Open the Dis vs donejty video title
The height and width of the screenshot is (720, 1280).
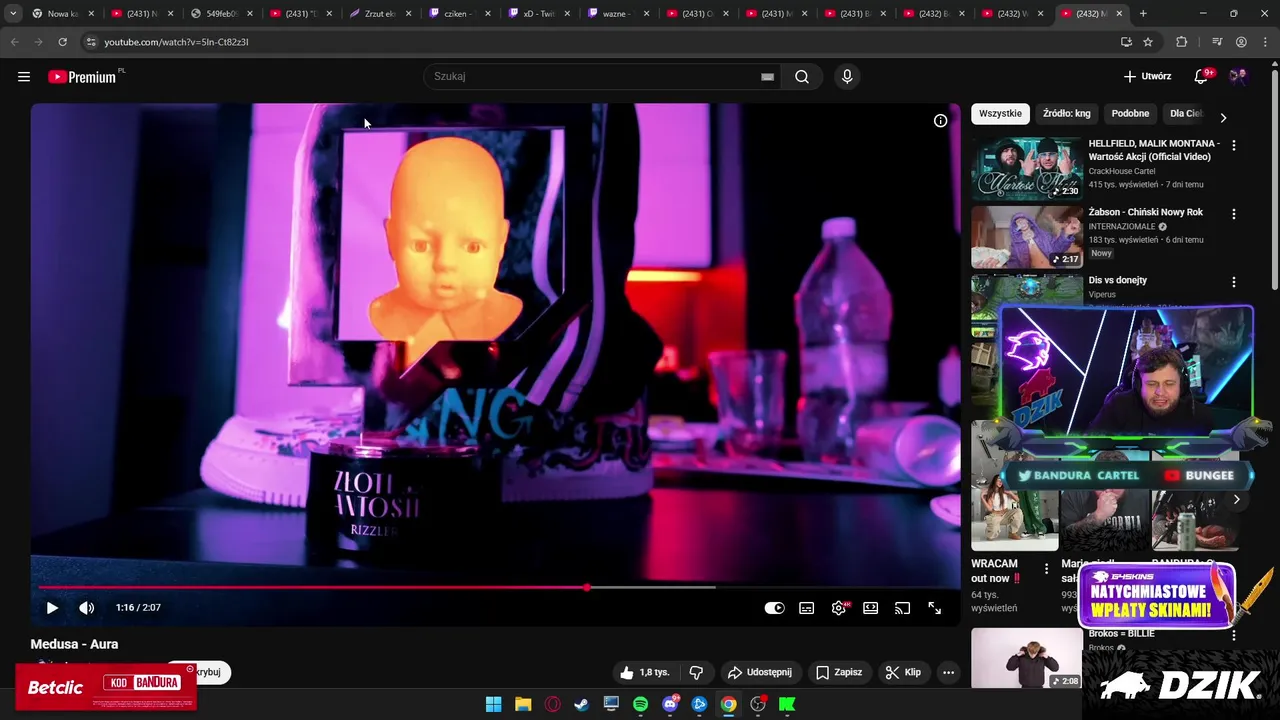(1118, 280)
